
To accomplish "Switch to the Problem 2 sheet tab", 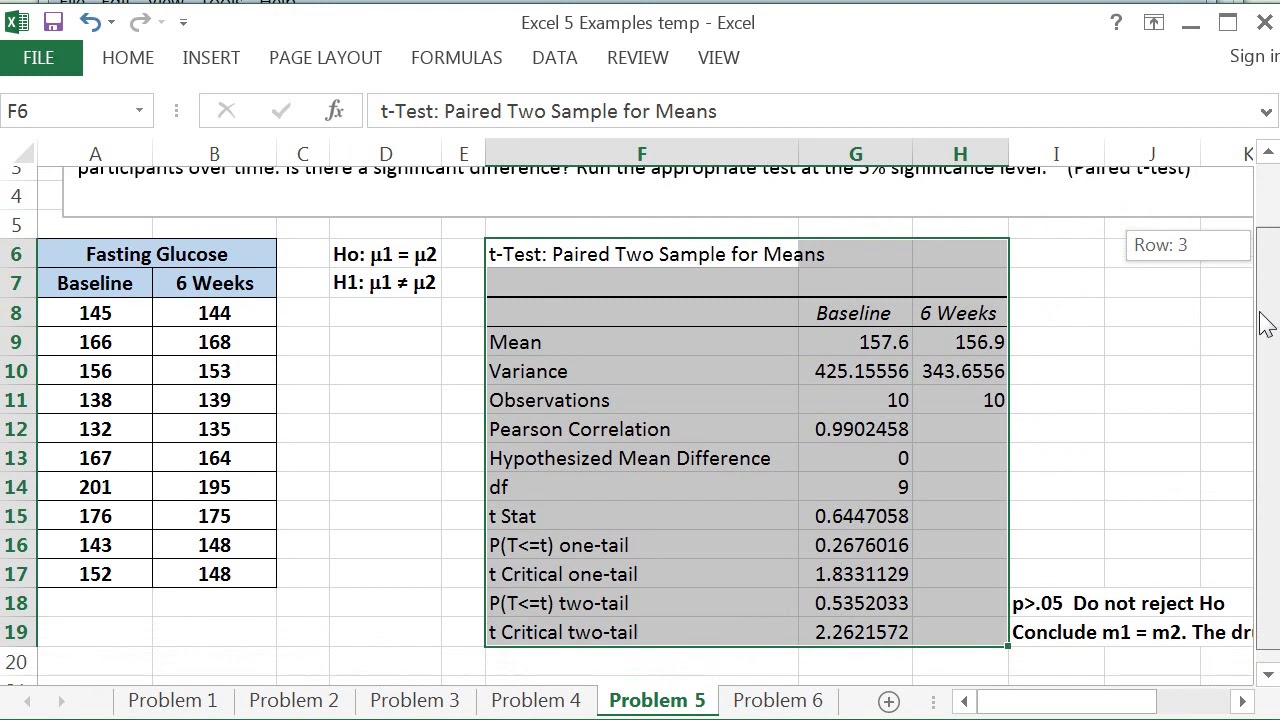I will click(294, 700).
